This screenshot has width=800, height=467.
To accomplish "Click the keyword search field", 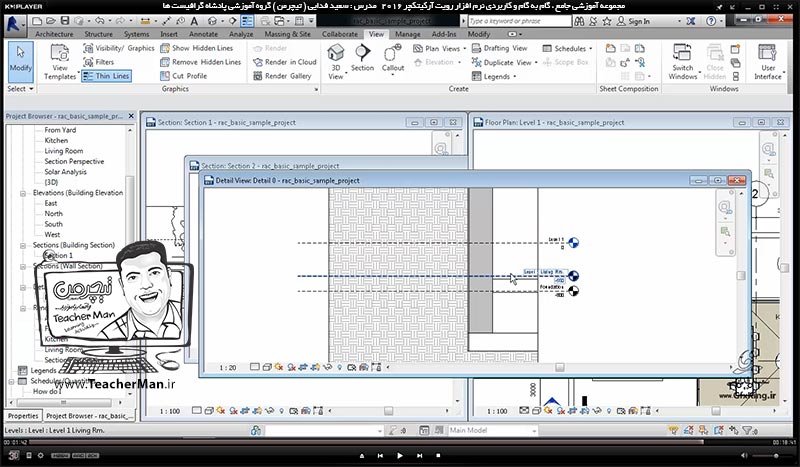I will [519, 21].
